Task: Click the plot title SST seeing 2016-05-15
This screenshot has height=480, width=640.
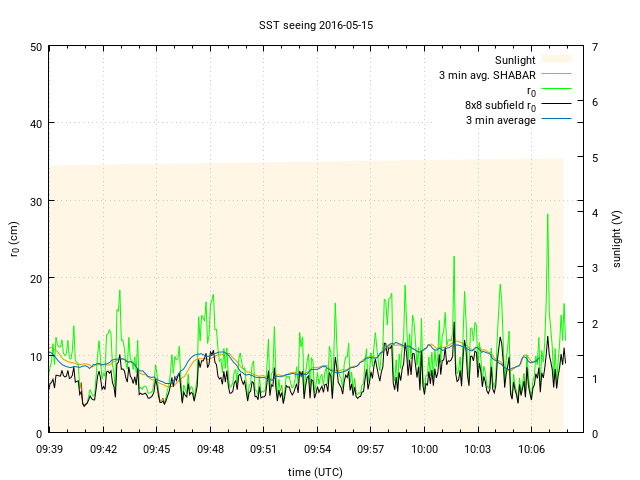Action: [320, 25]
